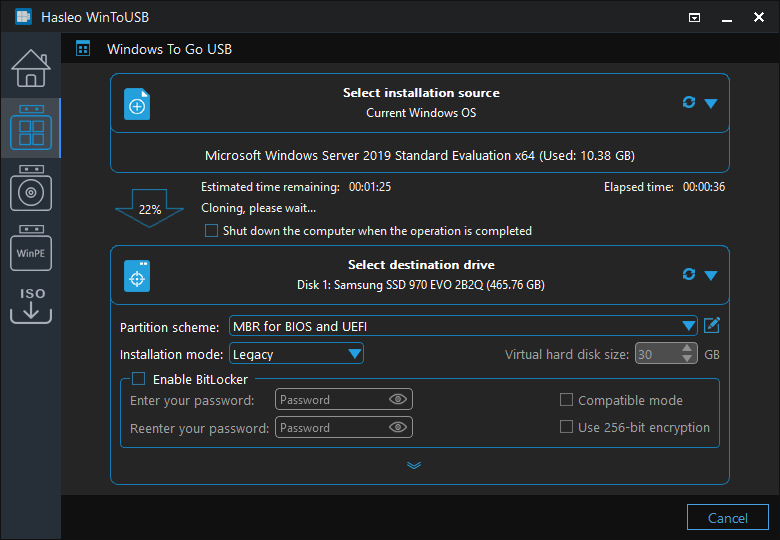Click the Windows Server 2019 Standard Evaluation entry
This screenshot has height=540, width=780.
tap(420, 156)
